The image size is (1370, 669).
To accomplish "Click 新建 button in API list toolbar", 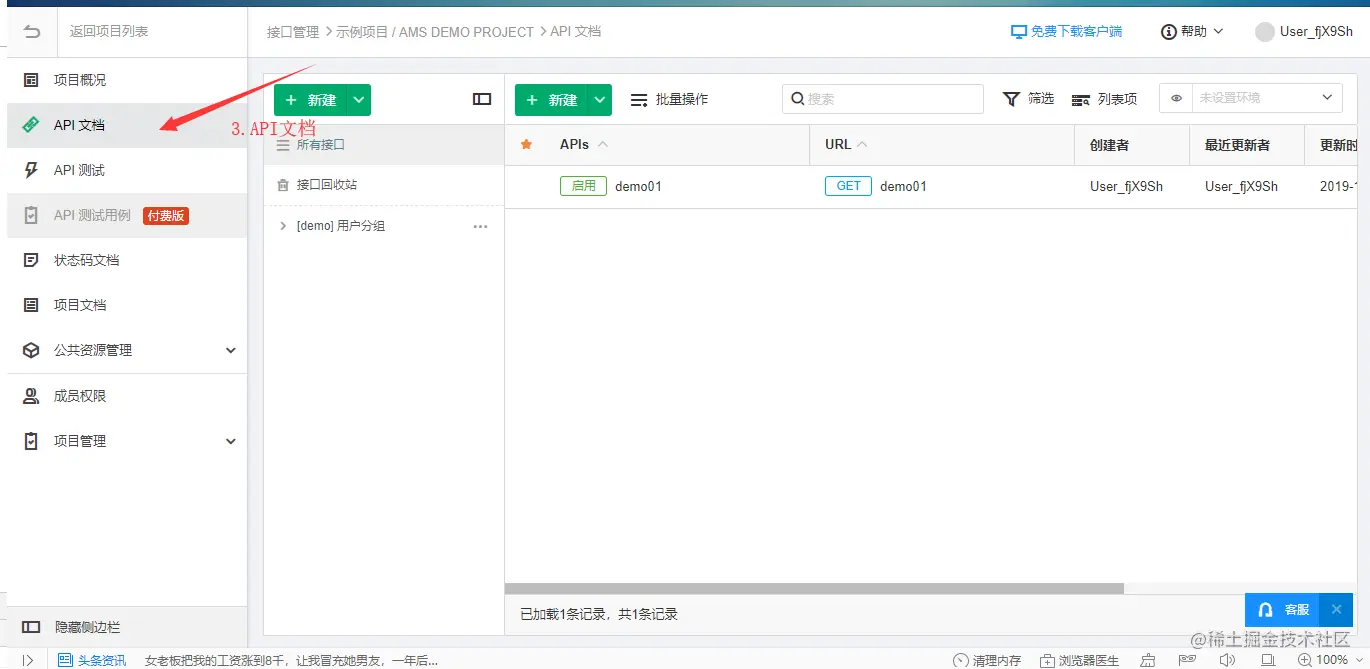I will (x=551, y=100).
